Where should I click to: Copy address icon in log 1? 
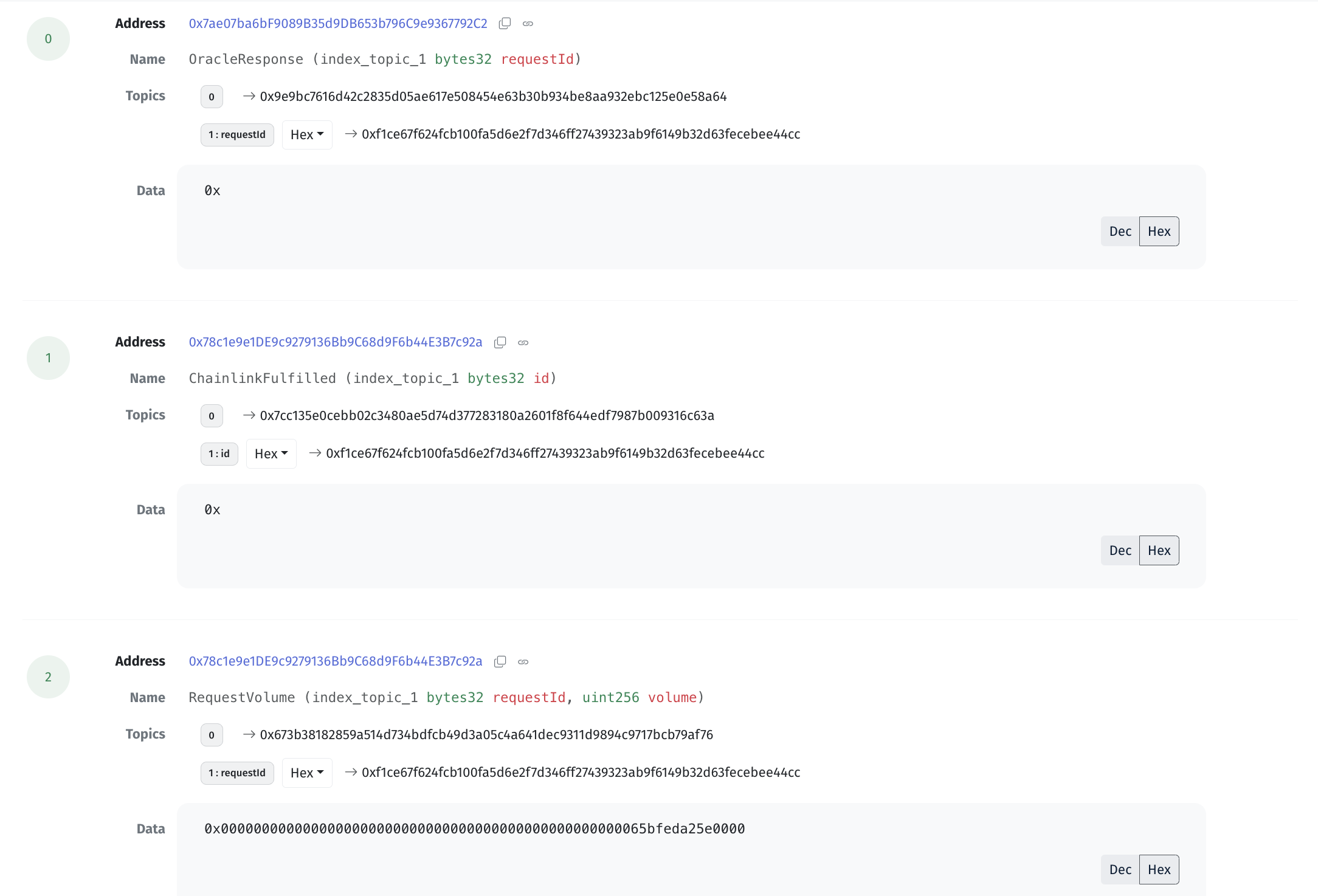click(x=500, y=343)
